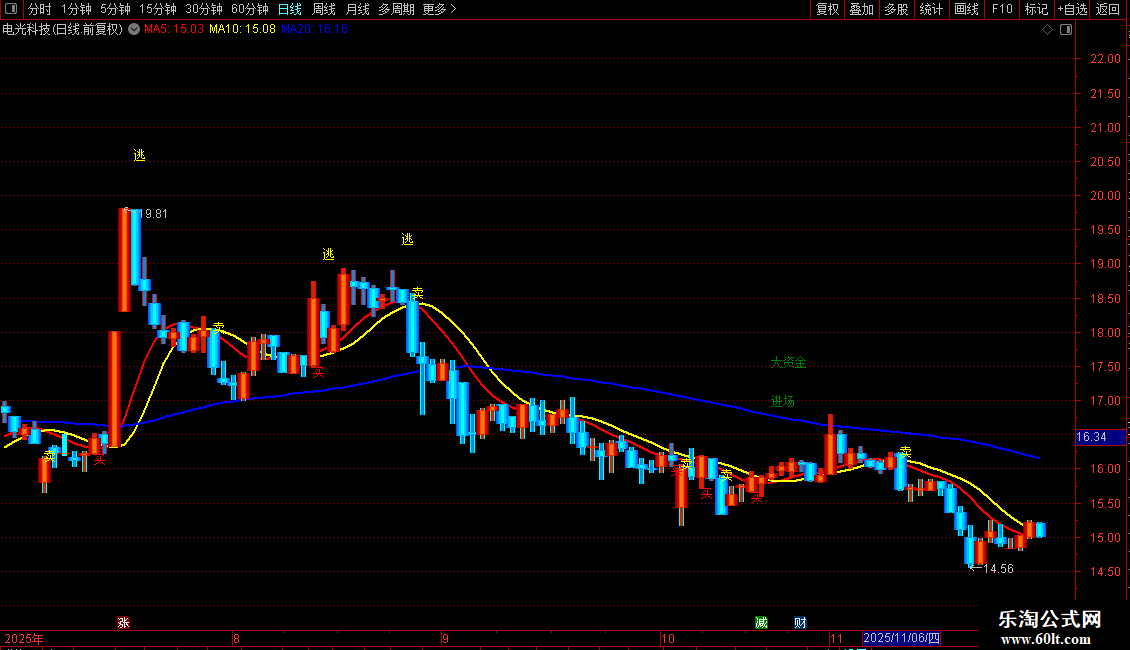This screenshot has height=650, width=1130.
Task: Click the 财 event marker
Action: pos(800,623)
